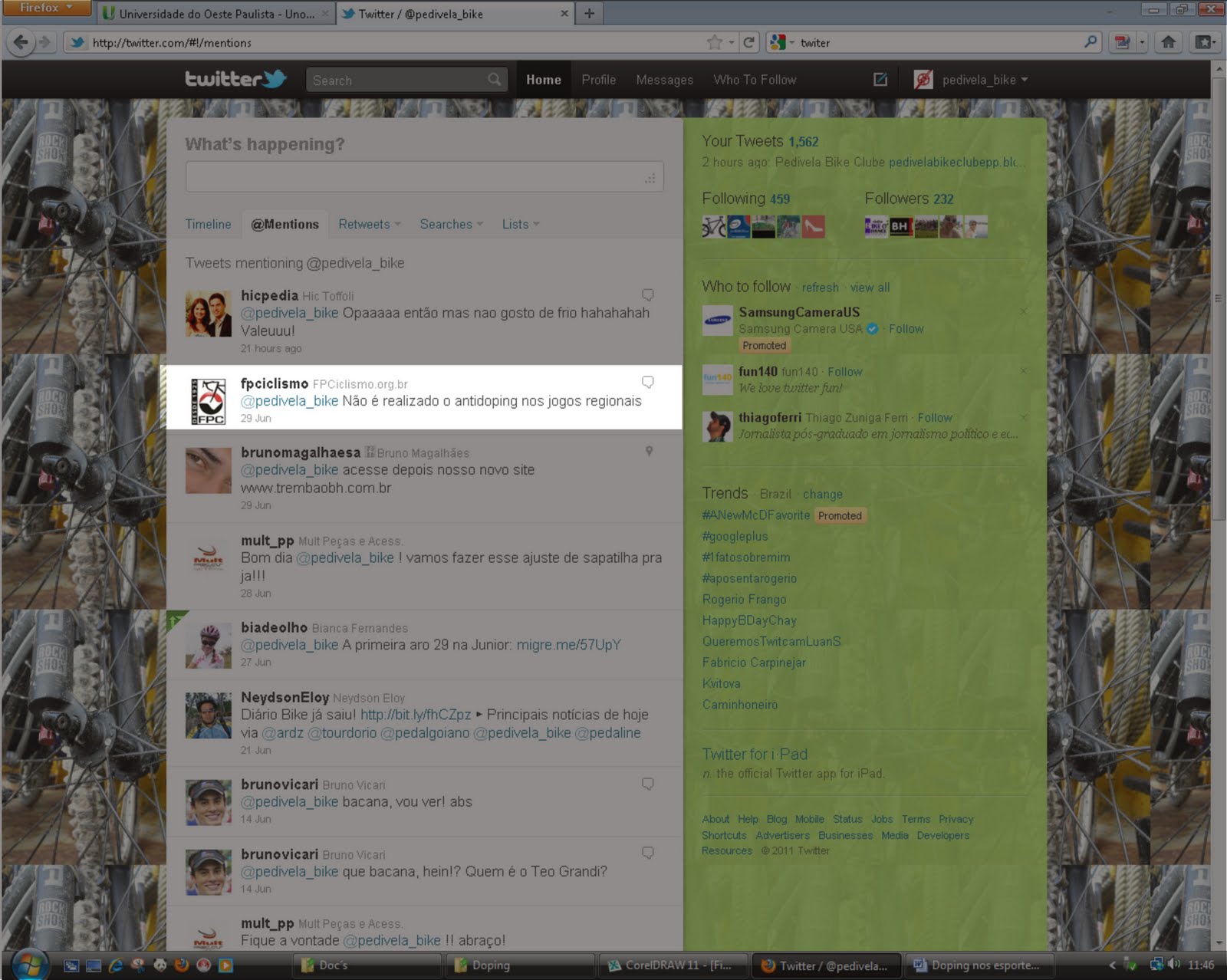The width and height of the screenshot is (1227, 980).
Task: Open Doc's folder taskbar button
Action: (x=368, y=965)
